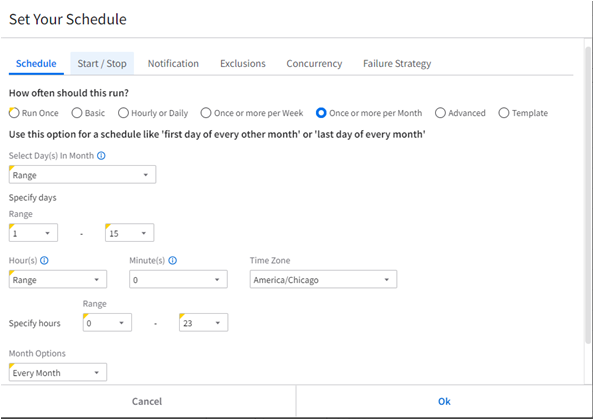Click the Cancel button

pos(147,401)
